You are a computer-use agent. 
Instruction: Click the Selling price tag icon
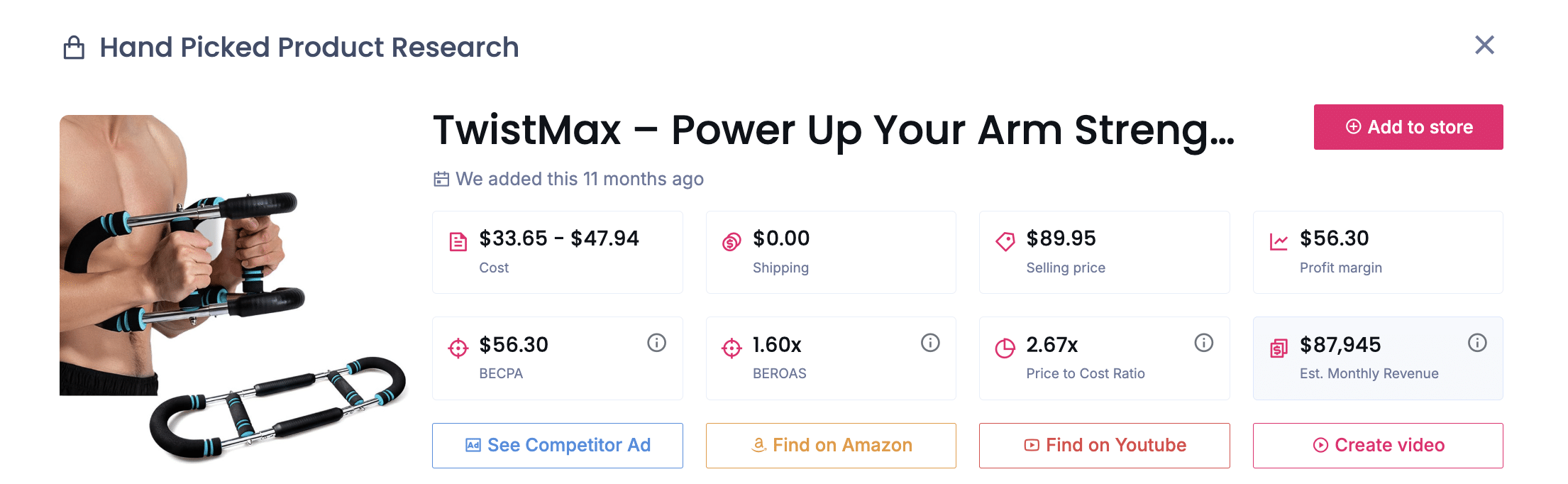(x=1005, y=242)
